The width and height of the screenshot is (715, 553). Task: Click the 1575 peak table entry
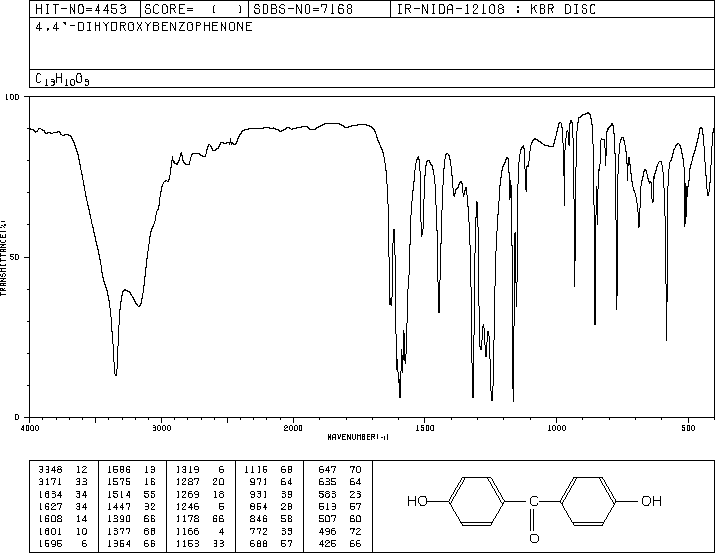click(x=131, y=482)
